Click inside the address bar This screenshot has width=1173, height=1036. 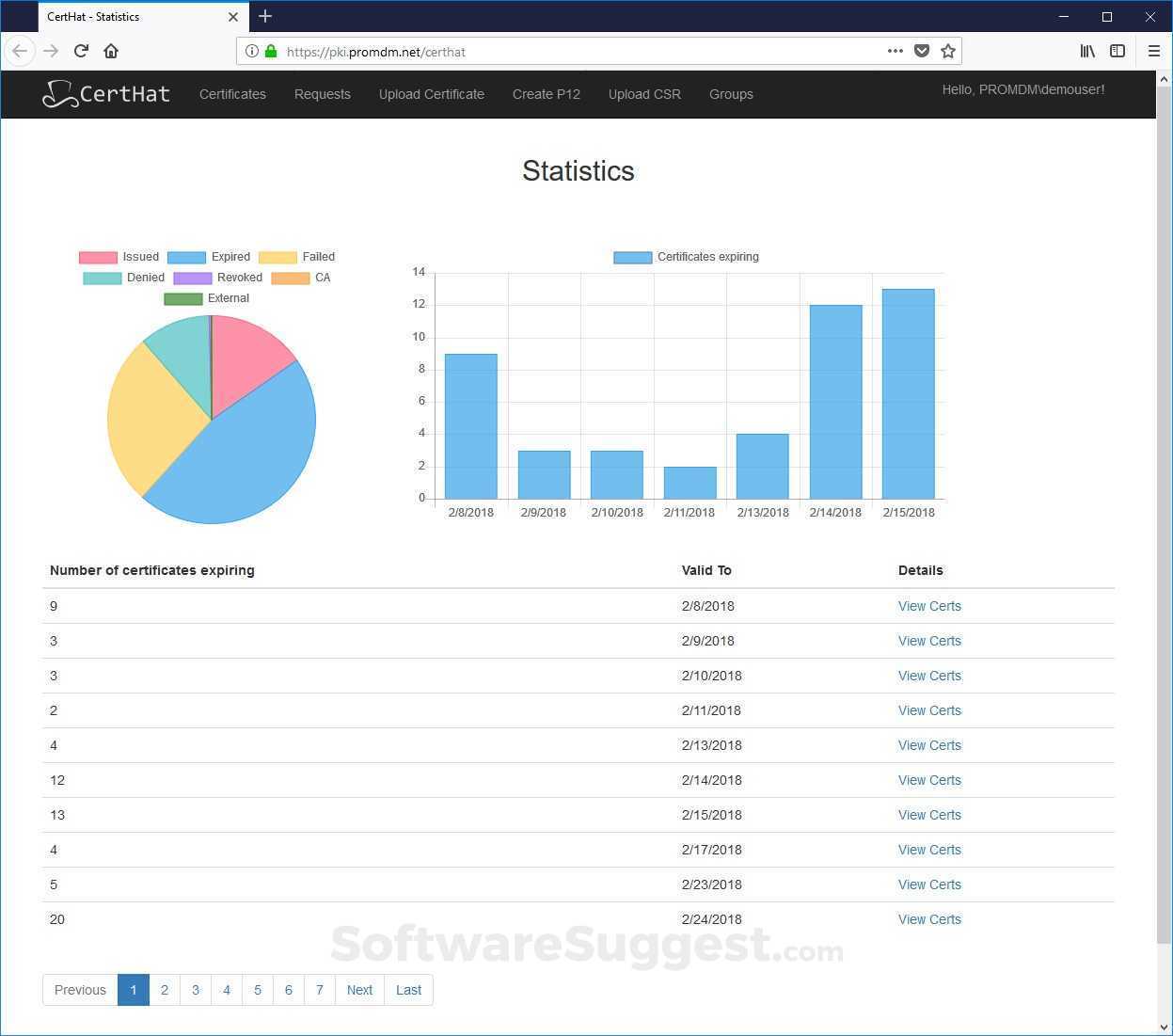tap(564, 52)
